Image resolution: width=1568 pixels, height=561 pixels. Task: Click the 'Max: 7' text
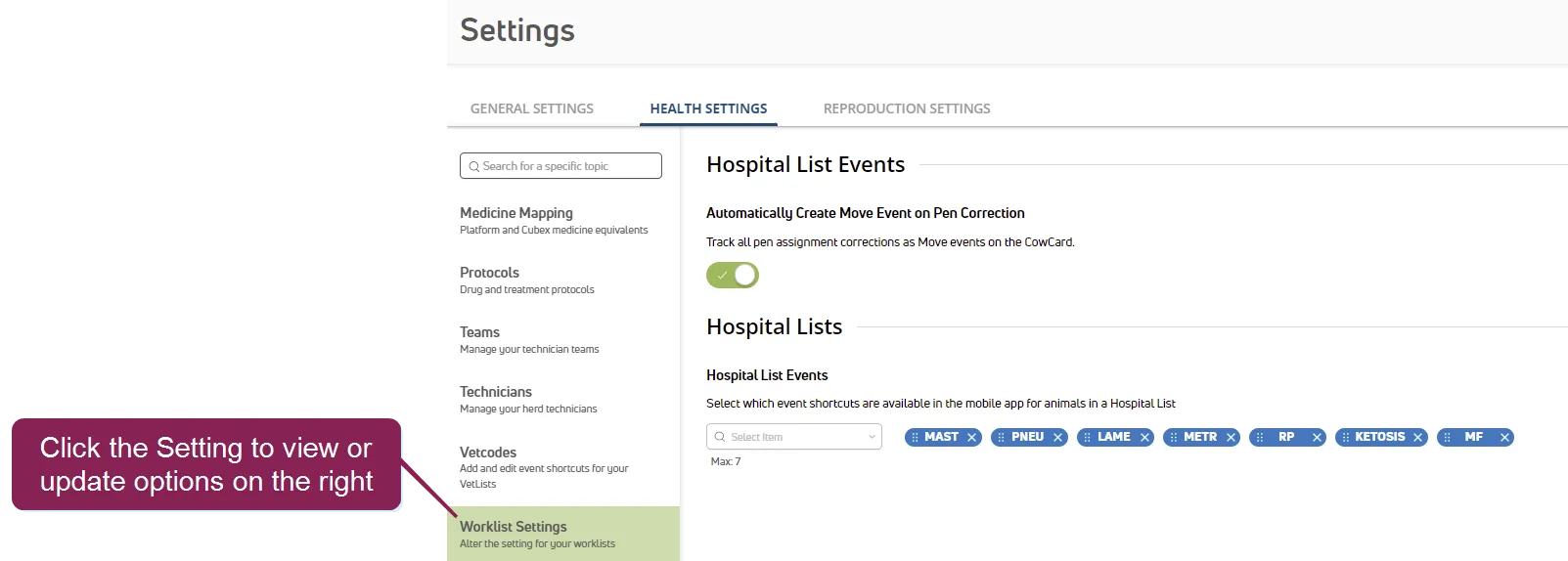coord(726,461)
